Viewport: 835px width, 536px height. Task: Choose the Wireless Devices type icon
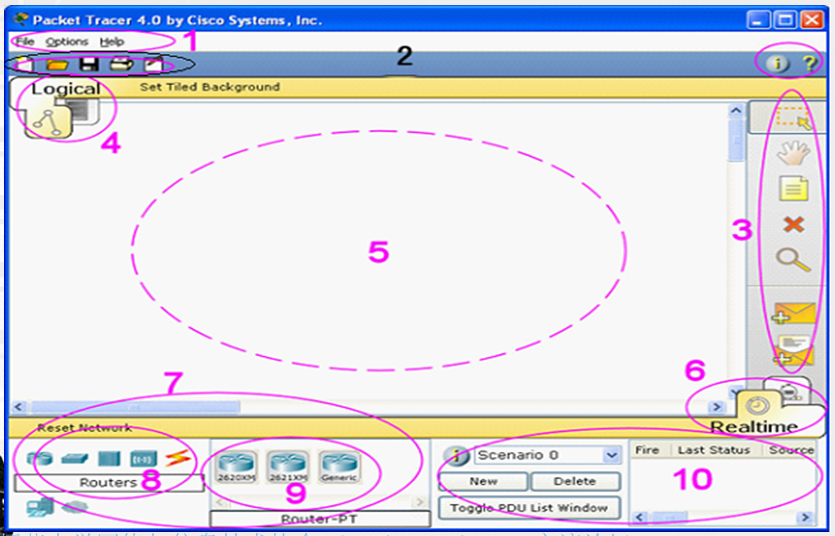(x=143, y=458)
